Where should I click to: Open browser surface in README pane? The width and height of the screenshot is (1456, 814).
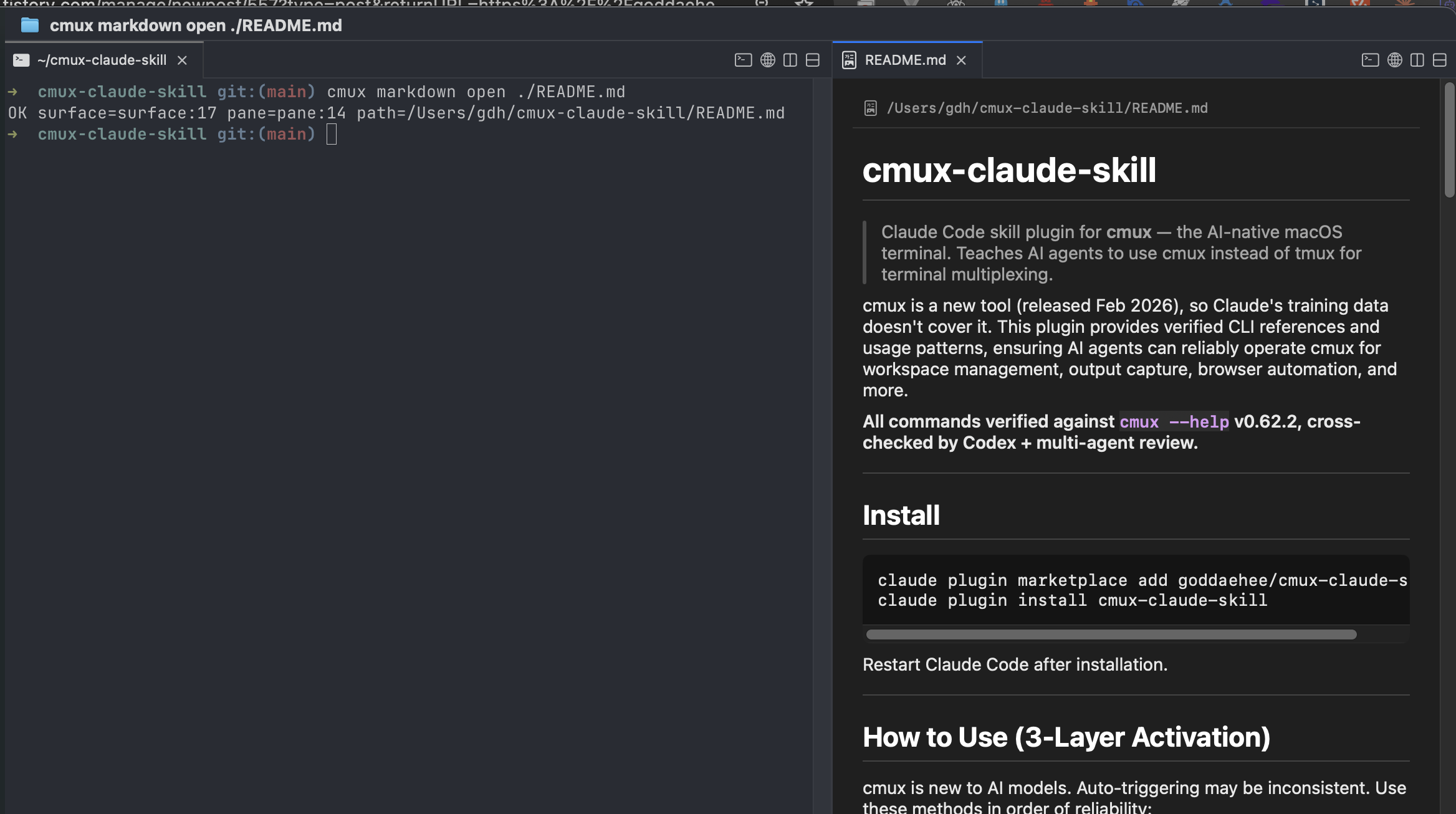(1394, 60)
